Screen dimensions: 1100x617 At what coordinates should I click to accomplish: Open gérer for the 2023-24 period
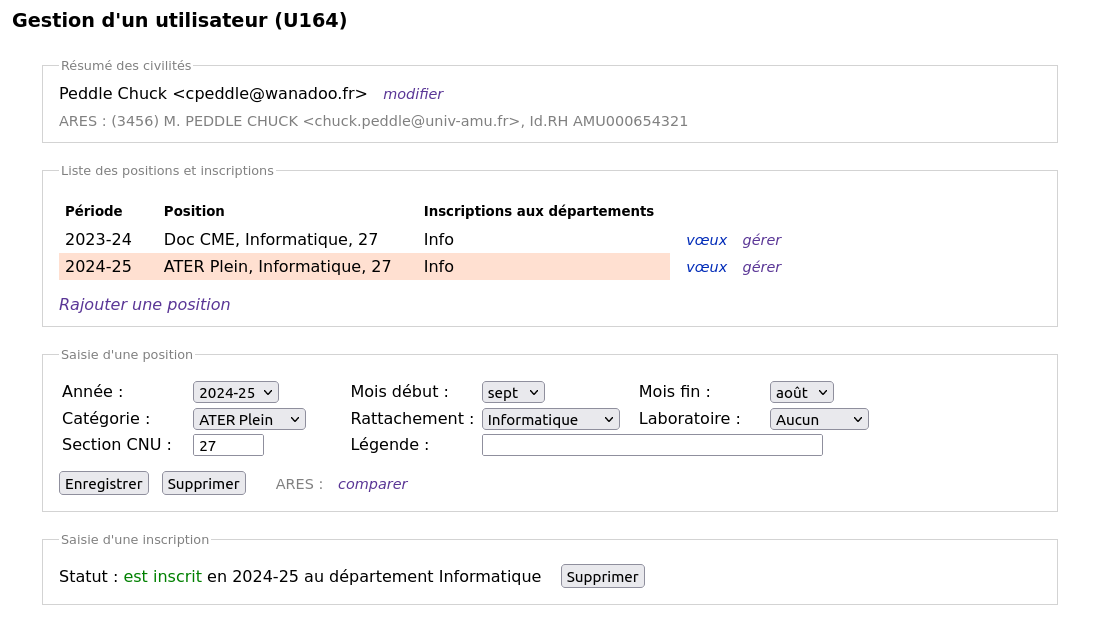[x=761, y=240]
